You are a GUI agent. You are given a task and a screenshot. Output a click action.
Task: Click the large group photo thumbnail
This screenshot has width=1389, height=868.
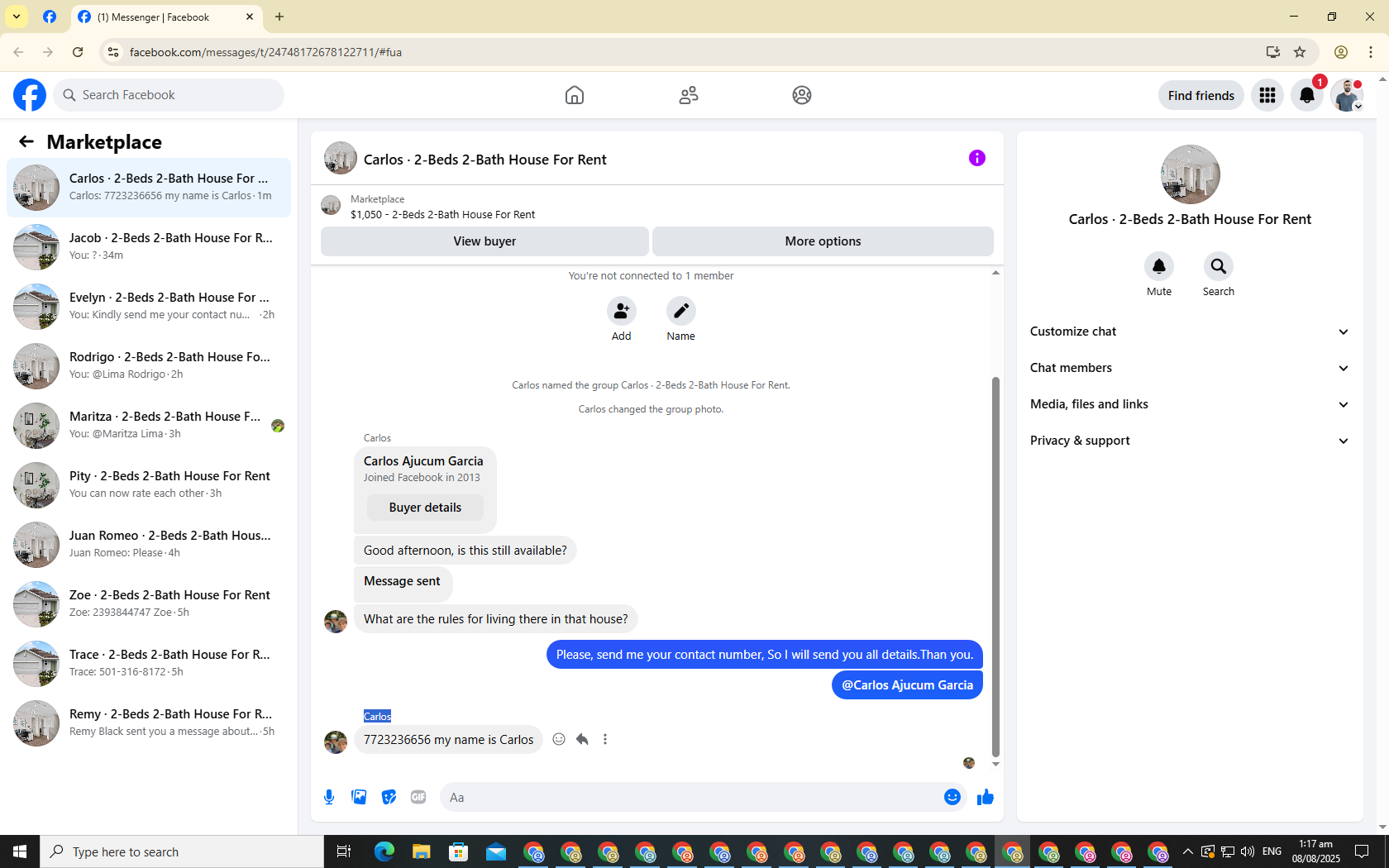tap(1190, 174)
